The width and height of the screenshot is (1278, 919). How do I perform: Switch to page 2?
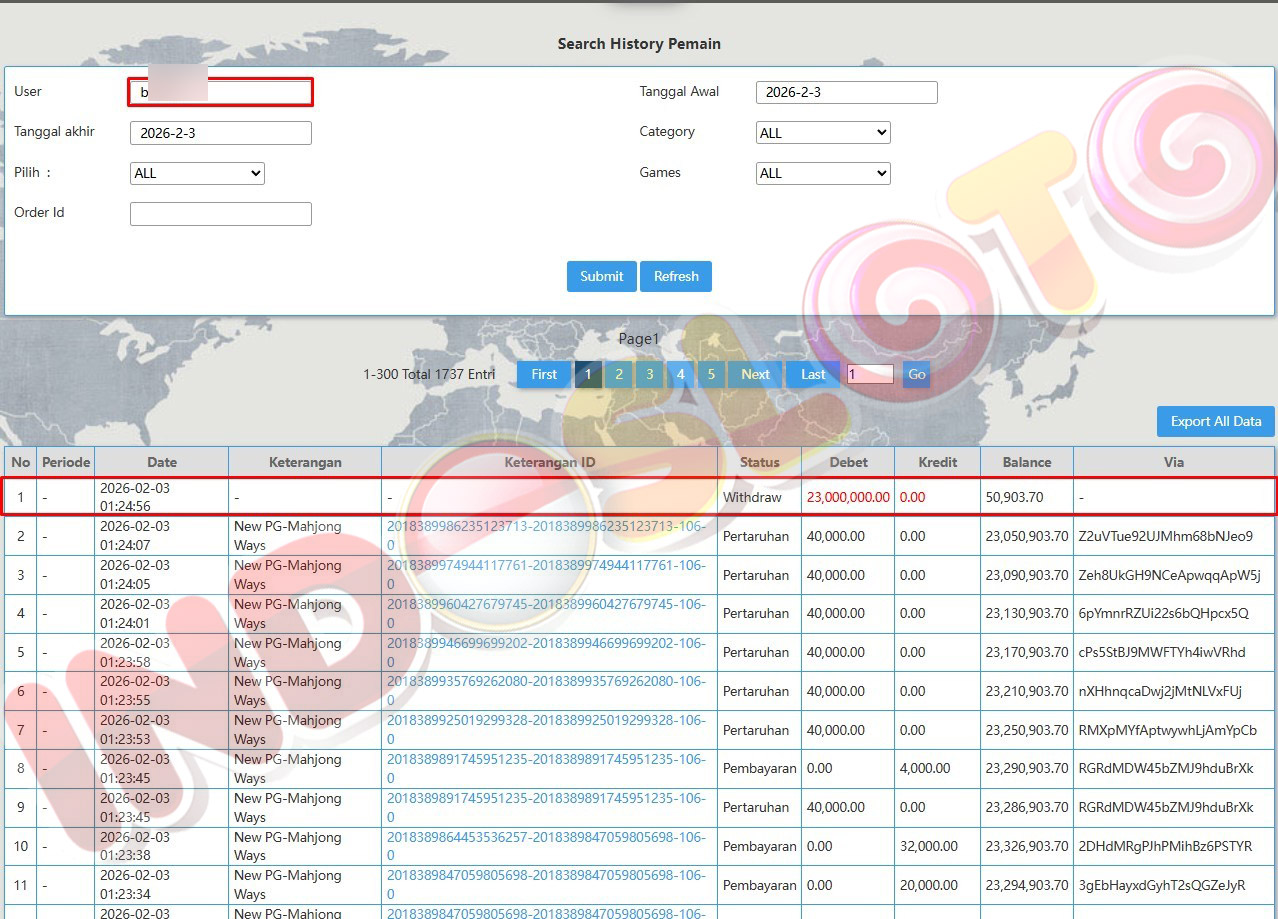619,374
